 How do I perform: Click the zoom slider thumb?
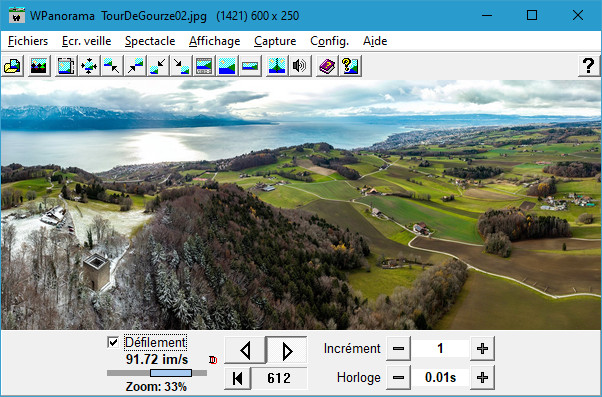(171, 373)
